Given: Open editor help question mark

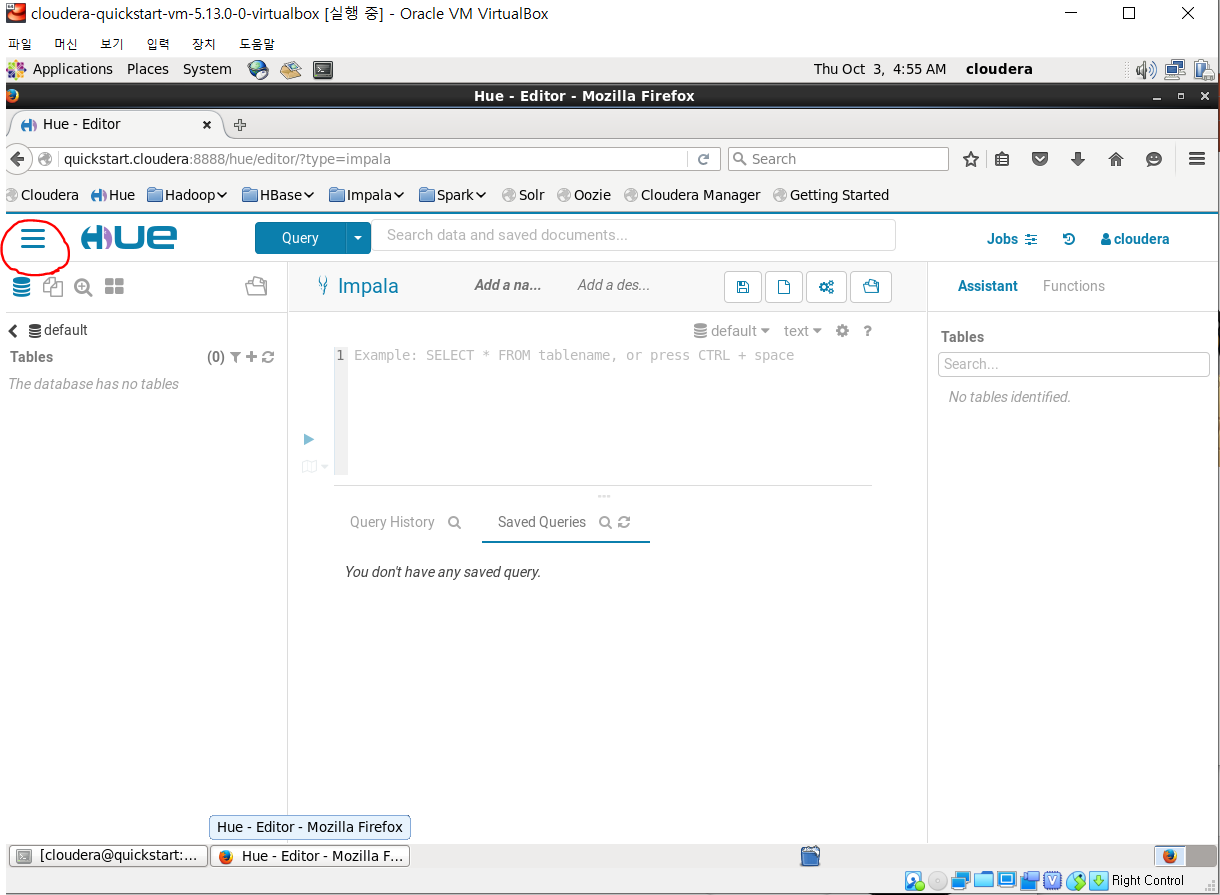Looking at the screenshot, I should pos(867,331).
